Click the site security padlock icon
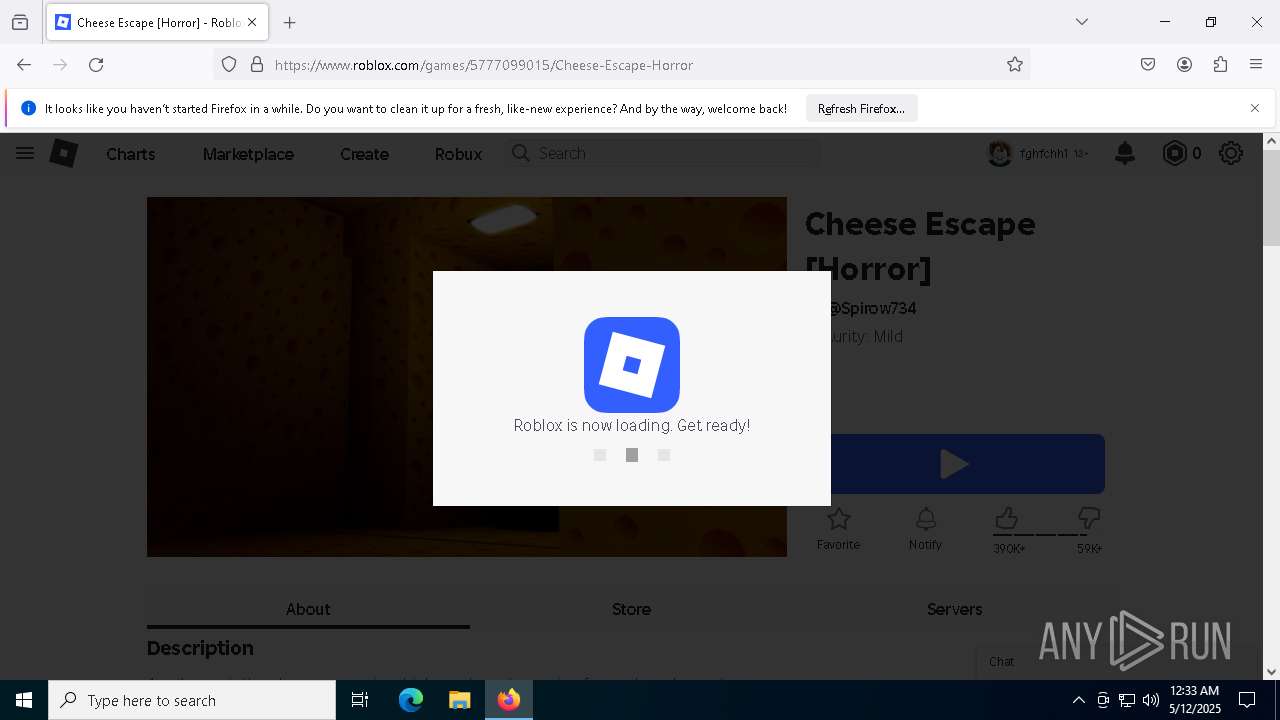Screen dimensions: 1280x720 tap(257, 65)
